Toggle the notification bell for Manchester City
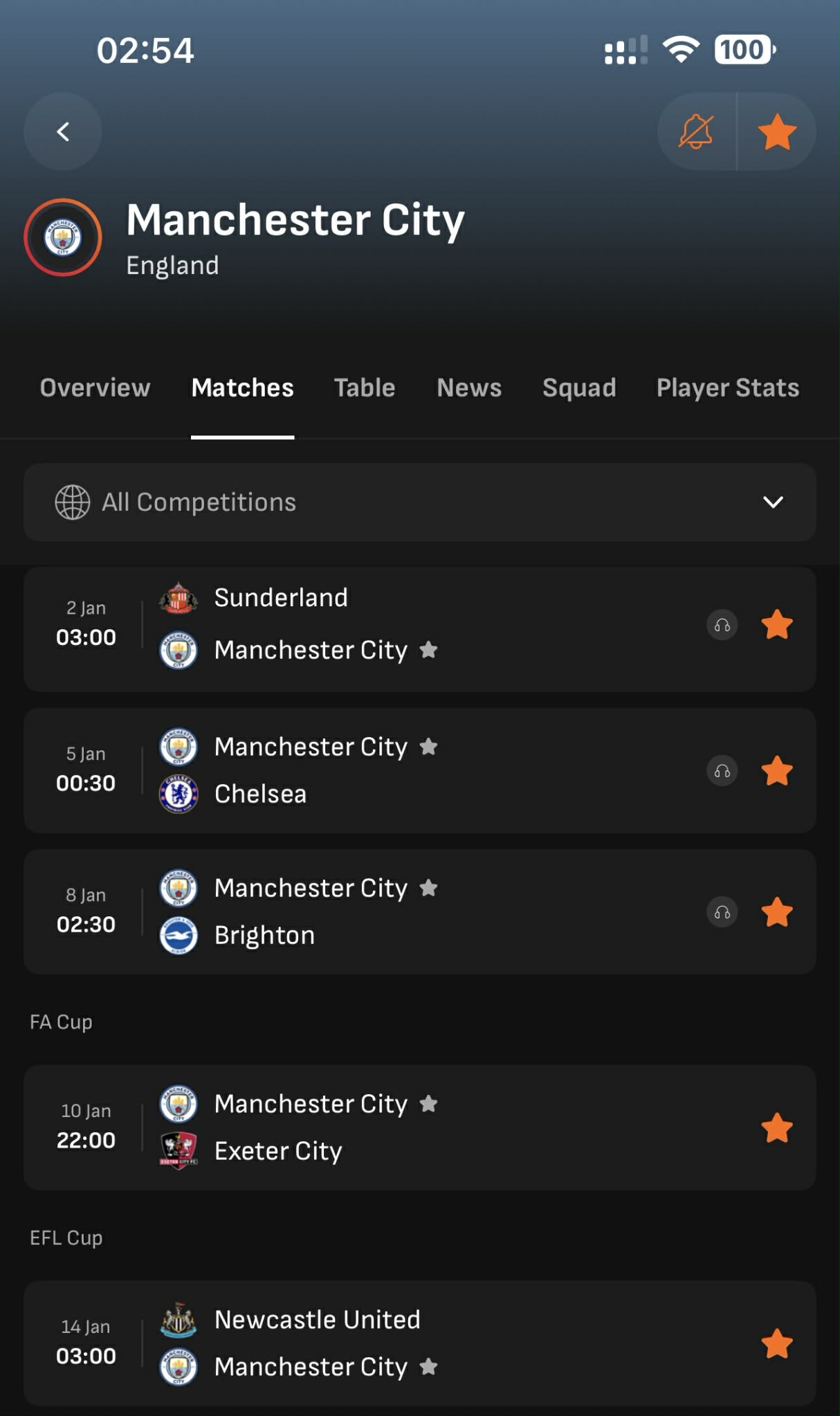The image size is (840, 1416). click(x=696, y=131)
